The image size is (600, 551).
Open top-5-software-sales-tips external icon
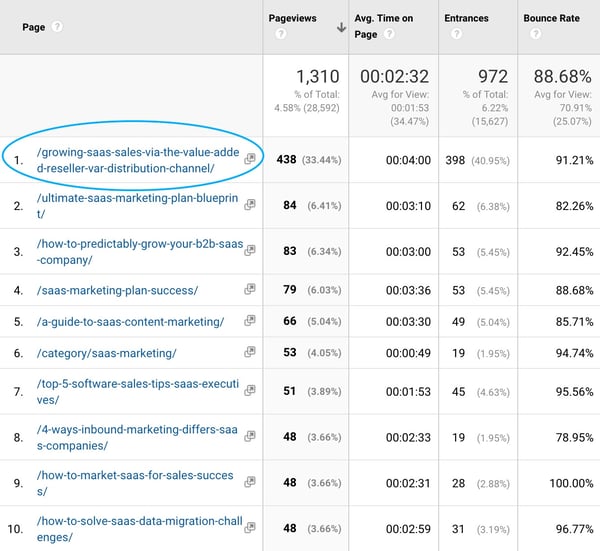tap(249, 391)
